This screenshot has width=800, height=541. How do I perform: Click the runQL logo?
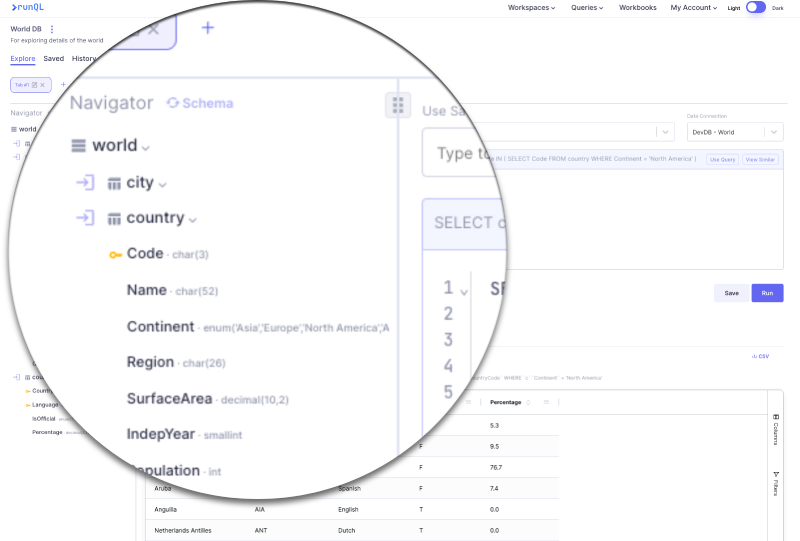tap(27, 8)
